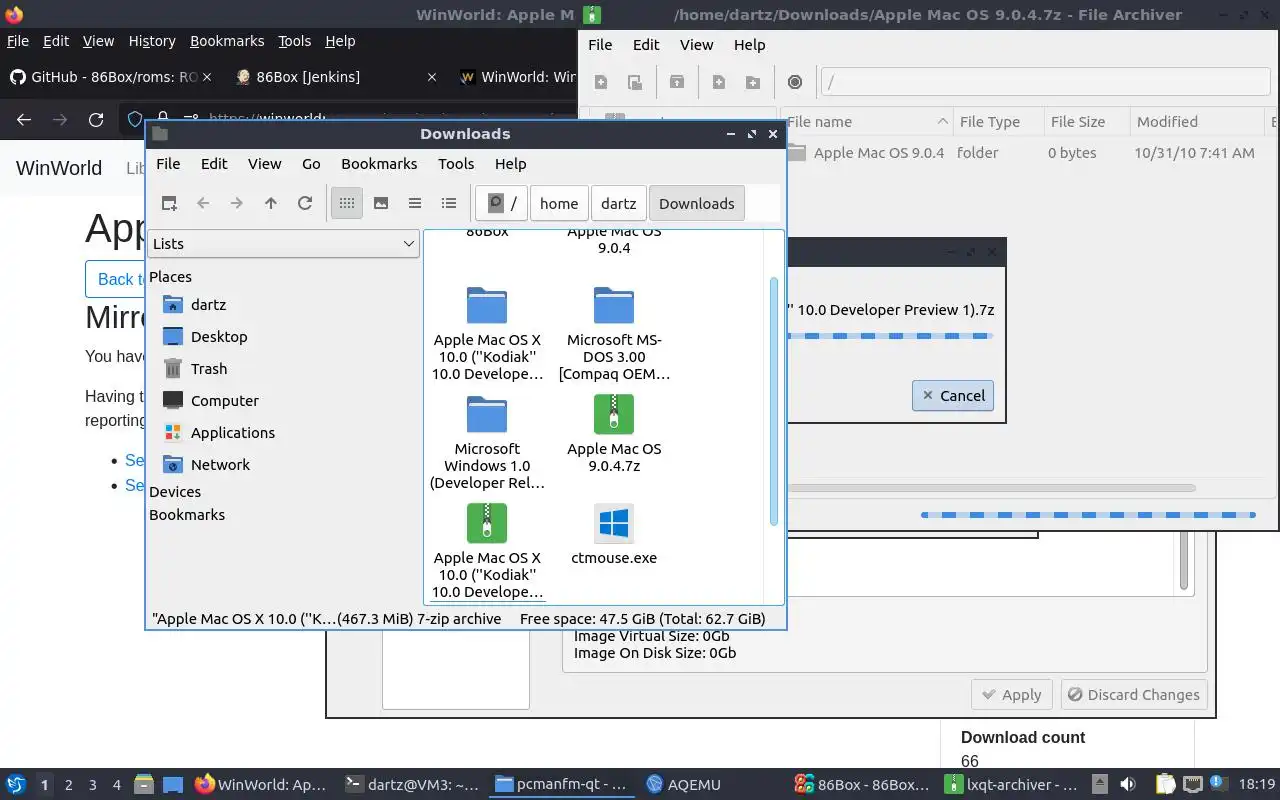Click Apply button in AQEMU window

1012,695
